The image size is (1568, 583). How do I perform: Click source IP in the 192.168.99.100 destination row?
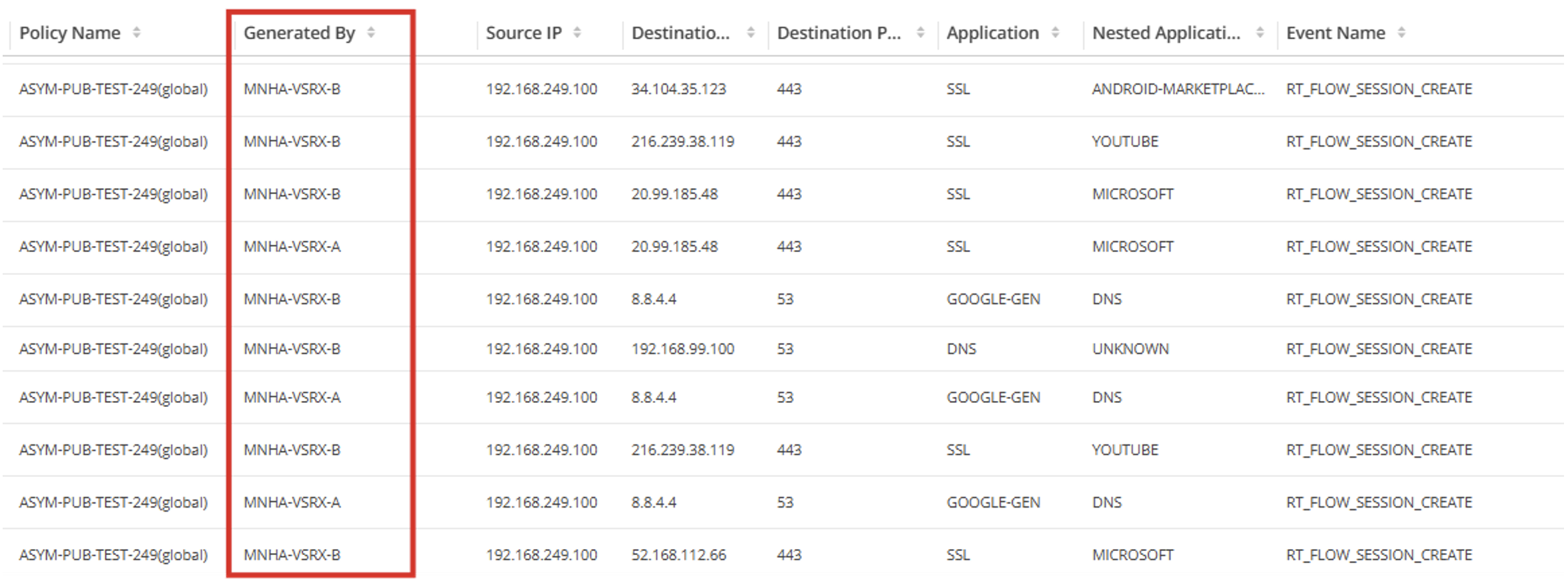coord(541,349)
